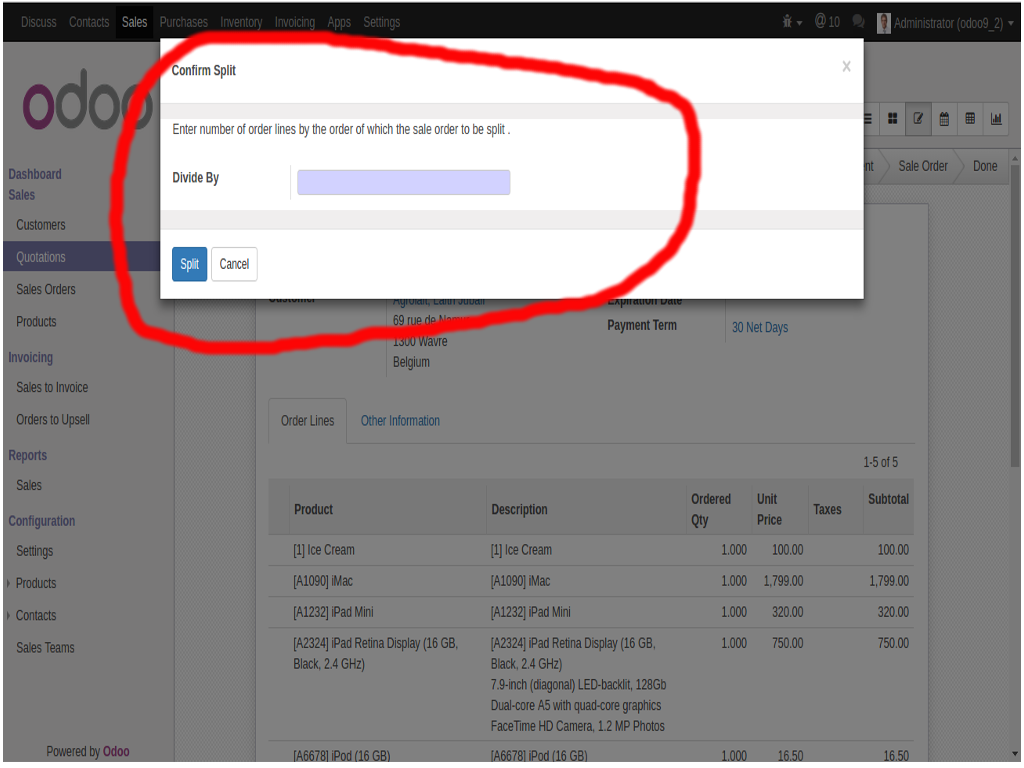The image size is (1024, 768).
Task: Select the Done status step
Action: [x=985, y=166]
